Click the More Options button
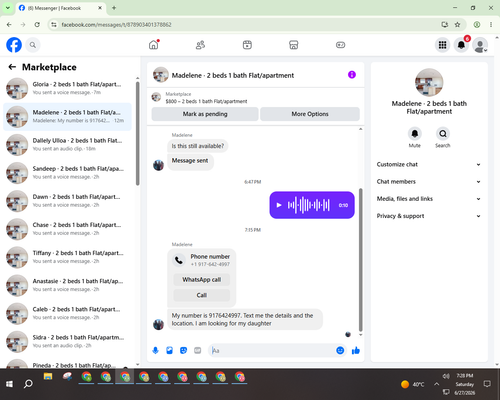500x400 pixels. click(x=310, y=114)
